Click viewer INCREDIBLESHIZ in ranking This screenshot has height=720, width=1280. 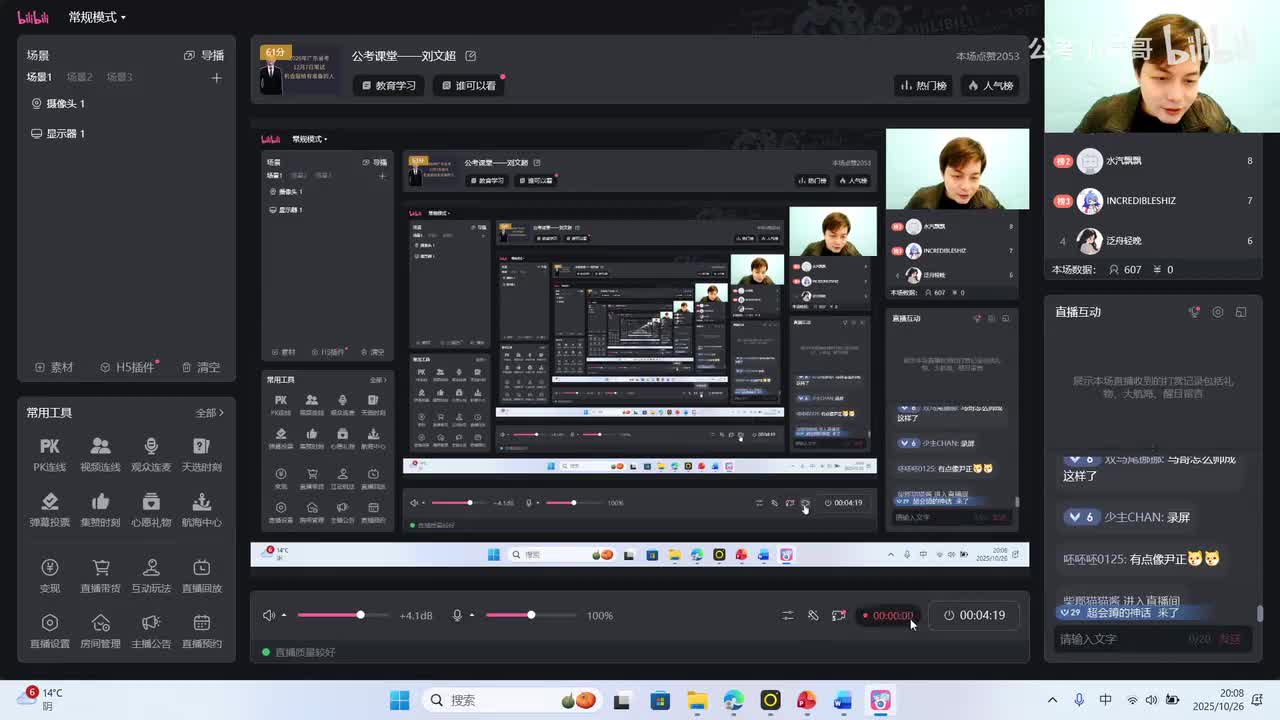(1153, 201)
